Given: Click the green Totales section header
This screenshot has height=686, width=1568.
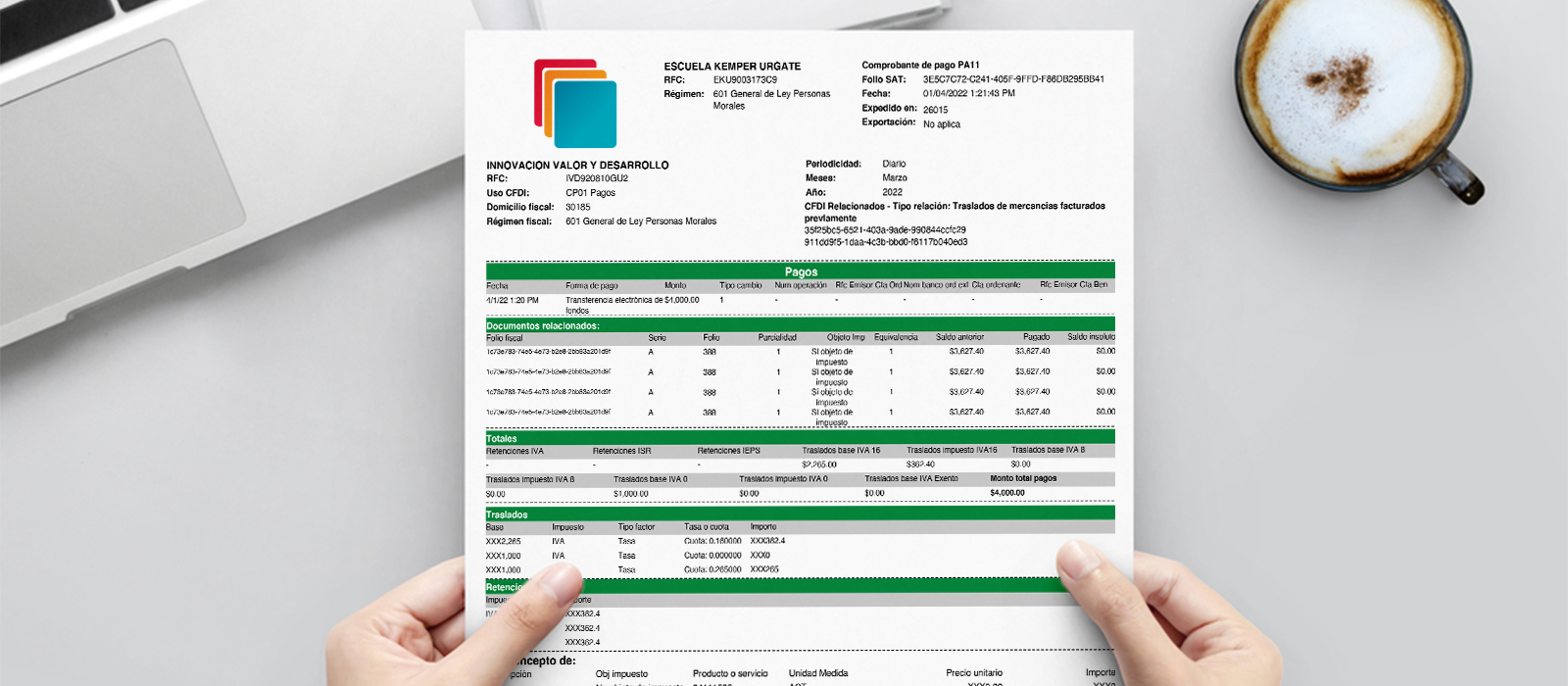Looking at the screenshot, I should (502, 438).
